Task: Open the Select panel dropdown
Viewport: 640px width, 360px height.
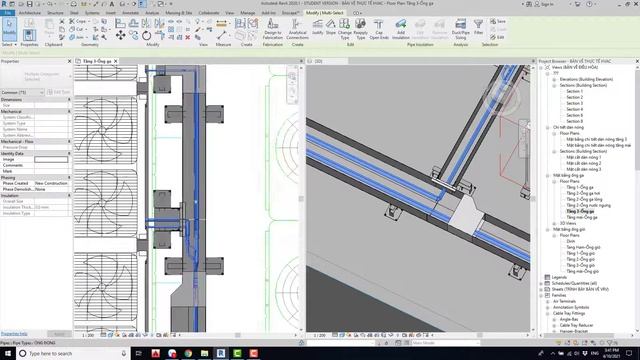Action: [9, 44]
